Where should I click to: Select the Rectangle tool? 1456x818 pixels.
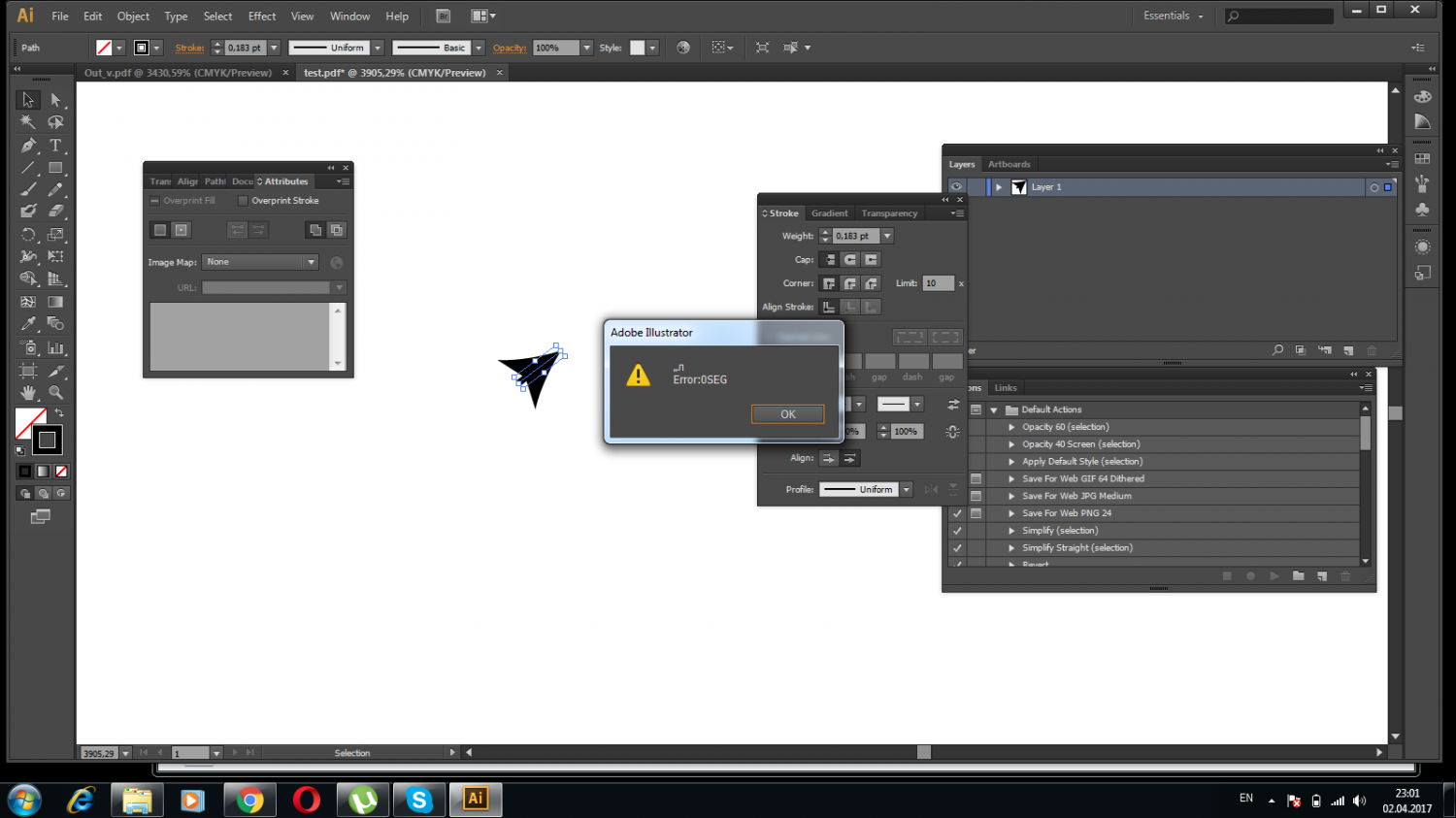click(55, 168)
